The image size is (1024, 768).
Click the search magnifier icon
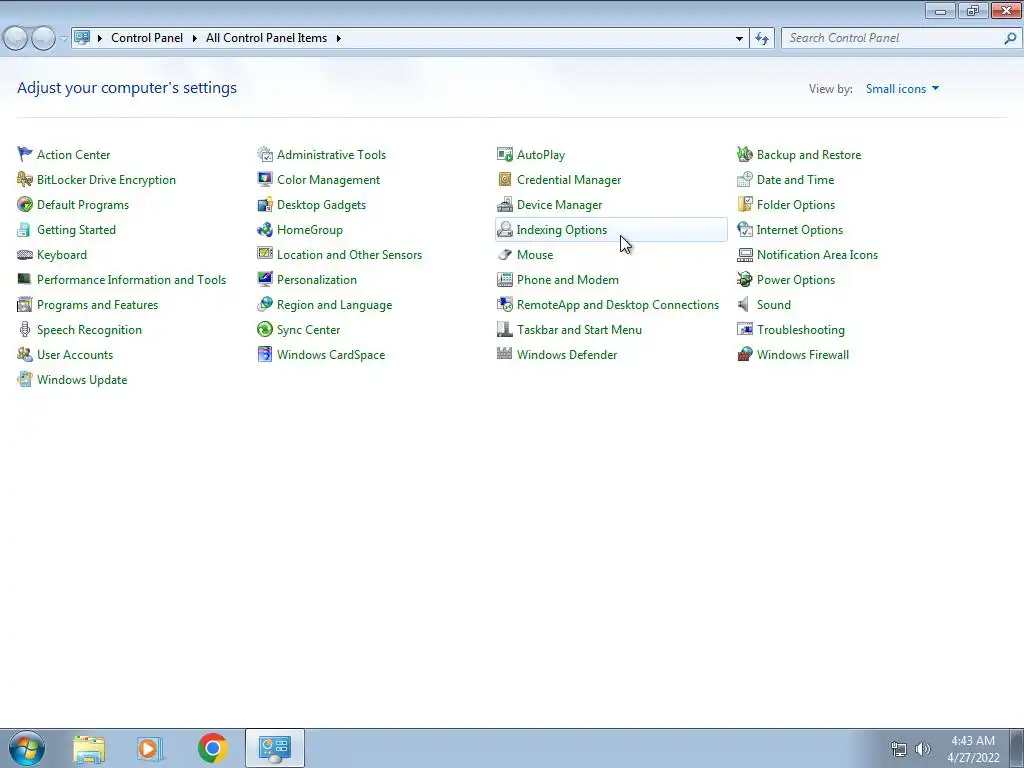click(1010, 39)
